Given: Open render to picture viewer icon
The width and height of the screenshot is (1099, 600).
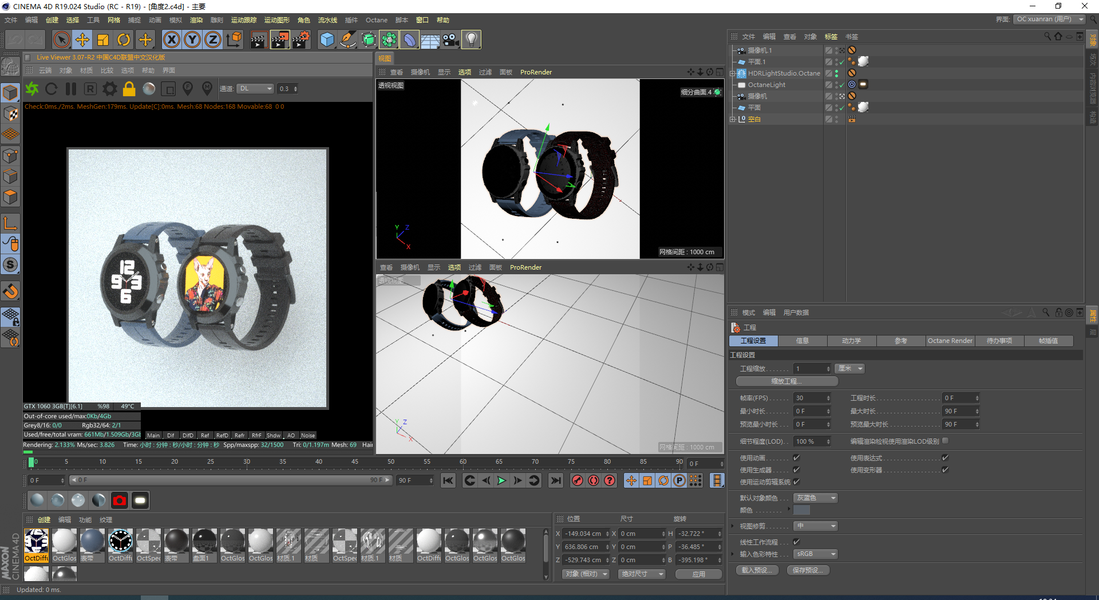Looking at the screenshot, I should click(280, 40).
